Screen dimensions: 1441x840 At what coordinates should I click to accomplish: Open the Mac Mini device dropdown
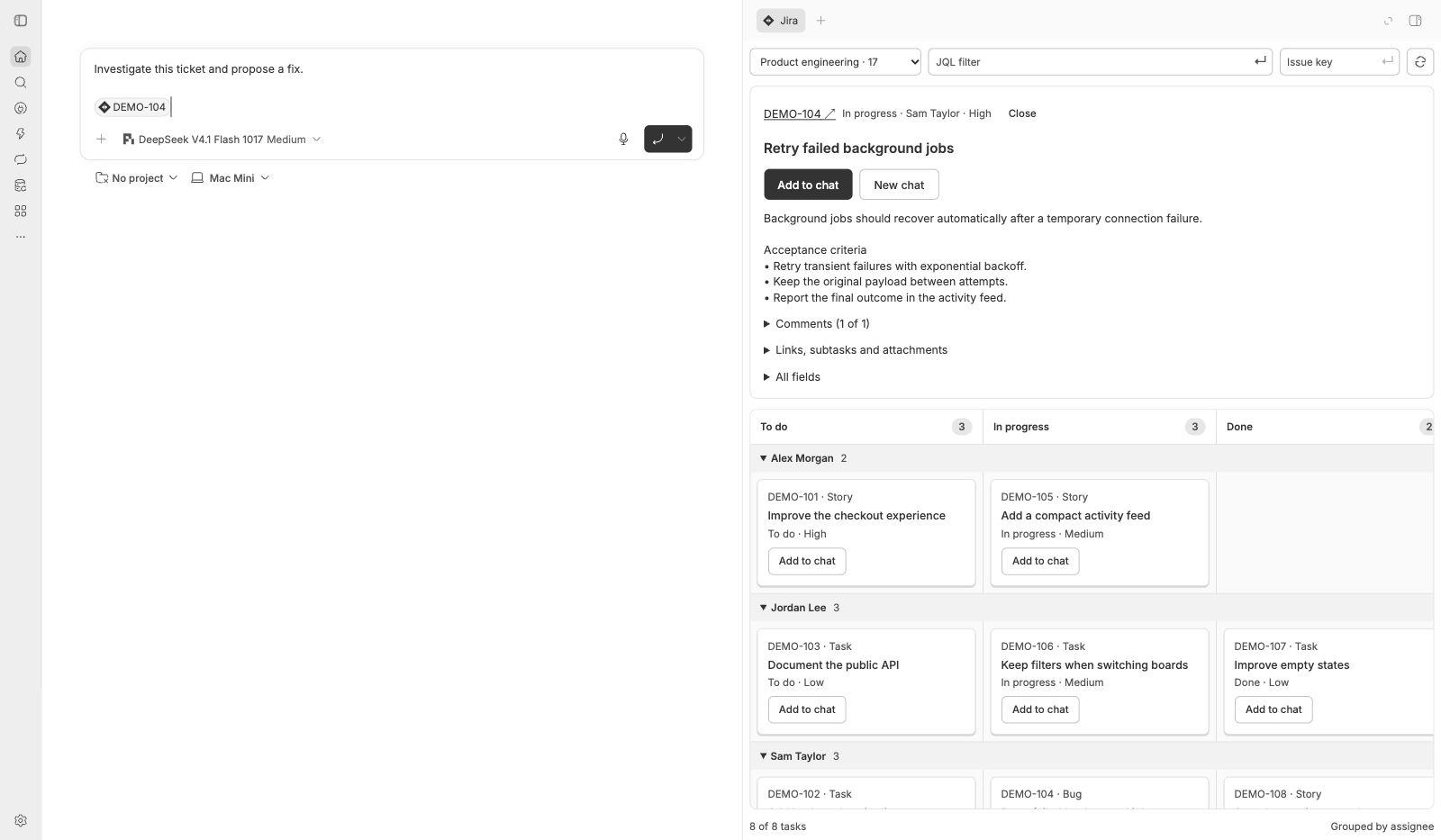coord(231,178)
